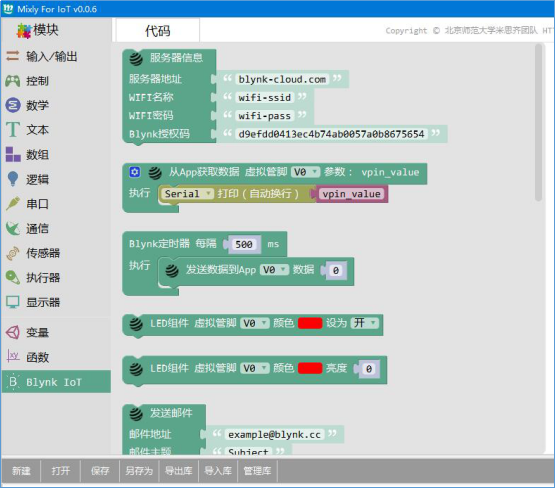The width and height of the screenshot is (556, 489).
Task: Pick red color swatch on LED 设为 block
Action: [310, 323]
